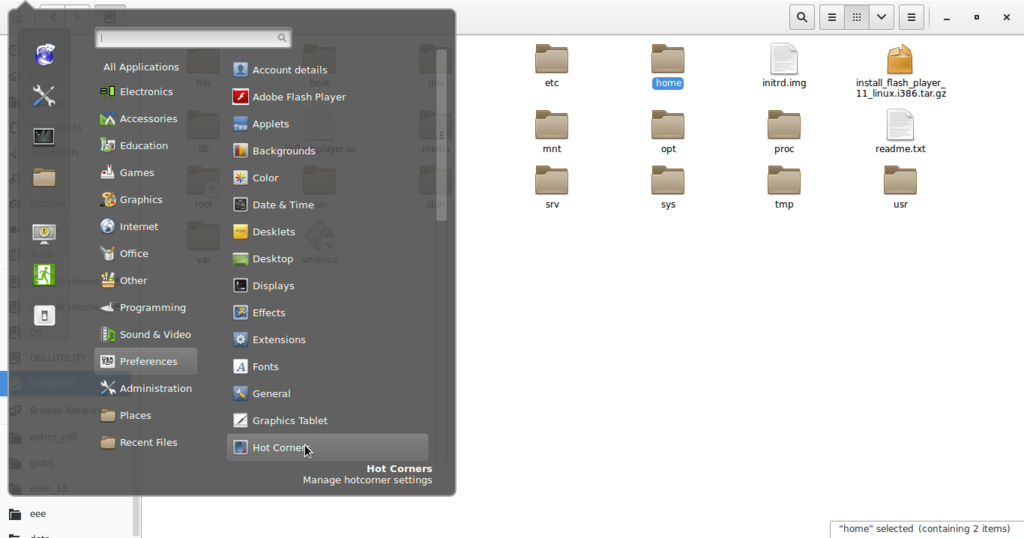Image resolution: width=1024 pixels, height=538 pixels.
Task: Open Account details preferences
Action: (x=327, y=70)
